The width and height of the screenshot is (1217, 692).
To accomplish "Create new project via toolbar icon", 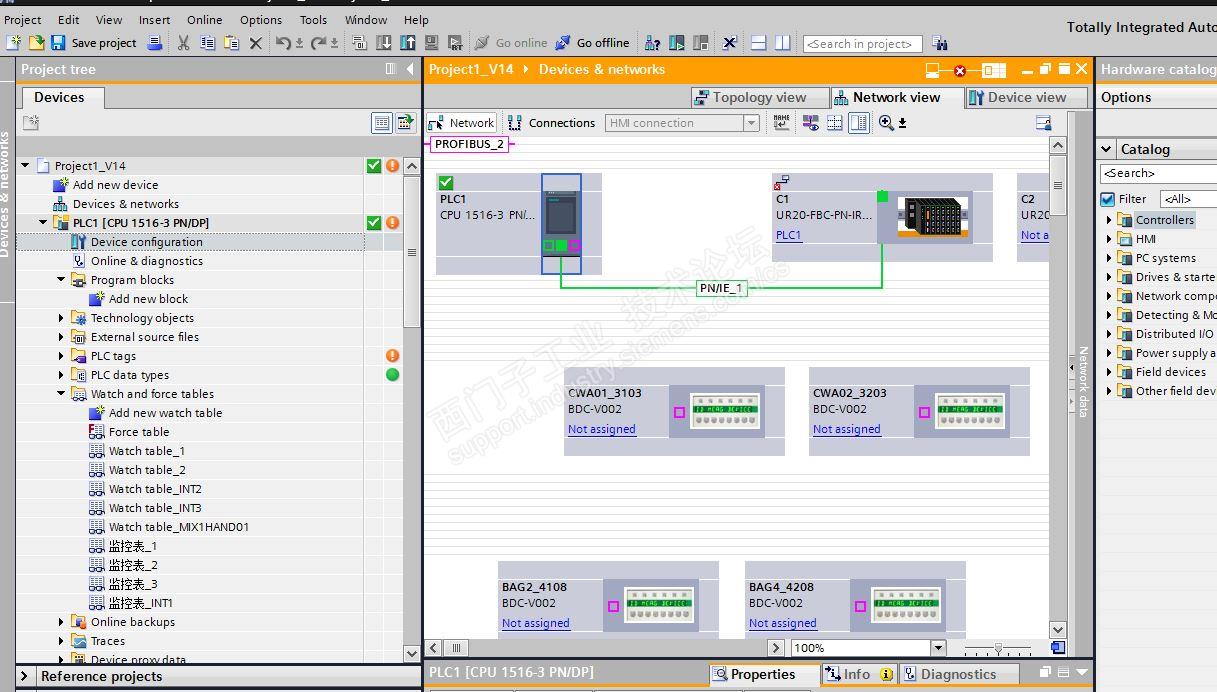I will [13, 43].
